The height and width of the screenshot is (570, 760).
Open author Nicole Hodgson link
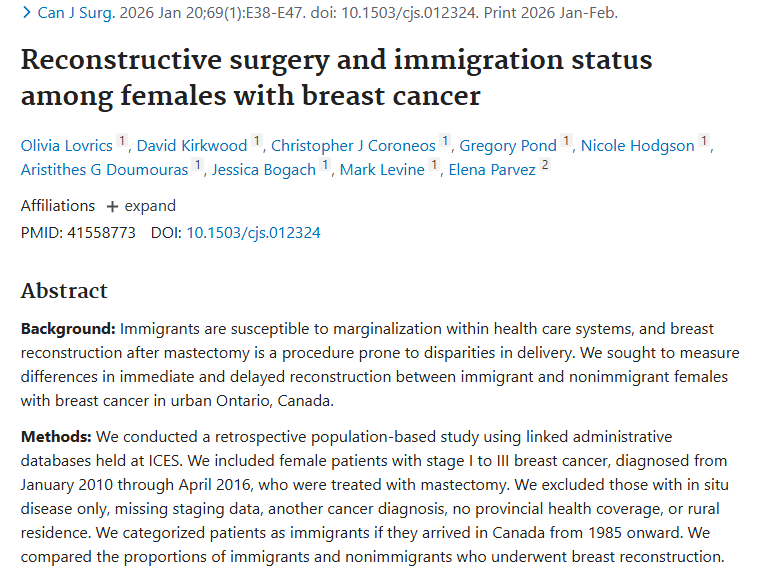pyautogui.click(x=637, y=146)
